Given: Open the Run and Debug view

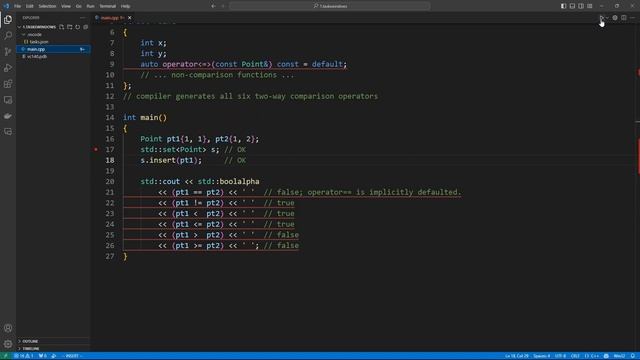Looking at the screenshot, I should [x=8, y=68].
